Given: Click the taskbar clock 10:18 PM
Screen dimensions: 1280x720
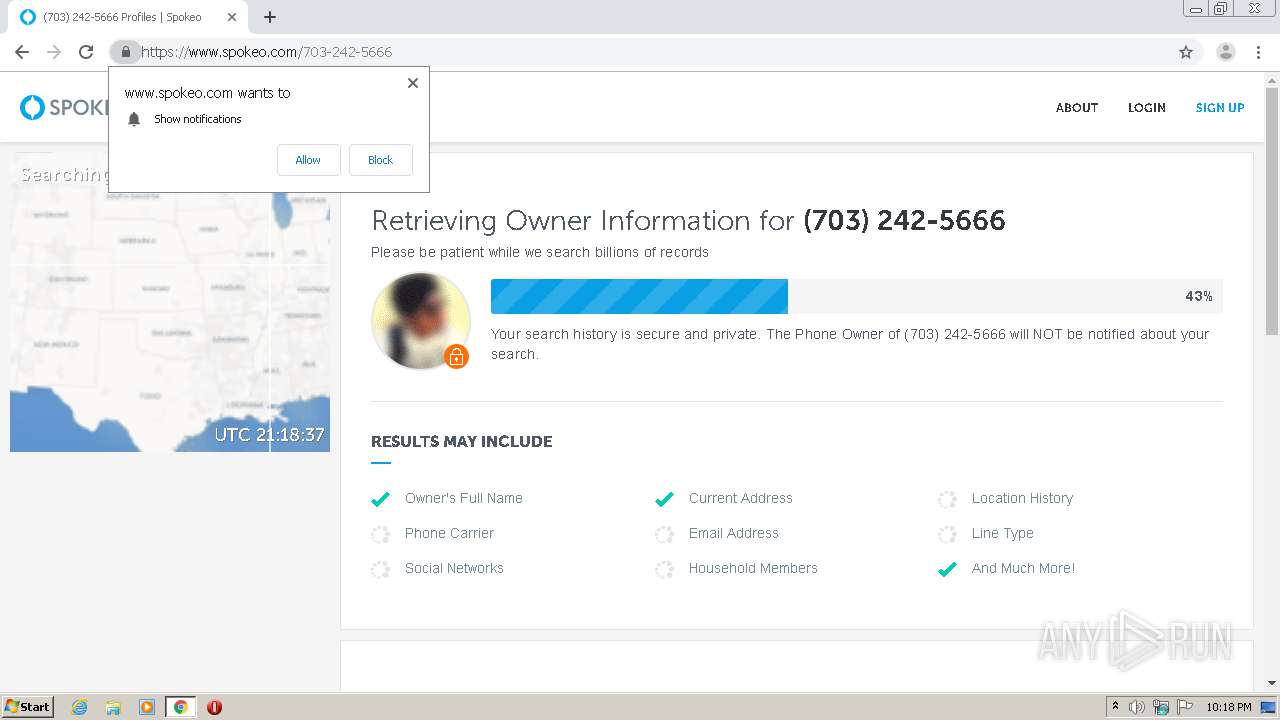Looking at the screenshot, I should coord(1229,707).
